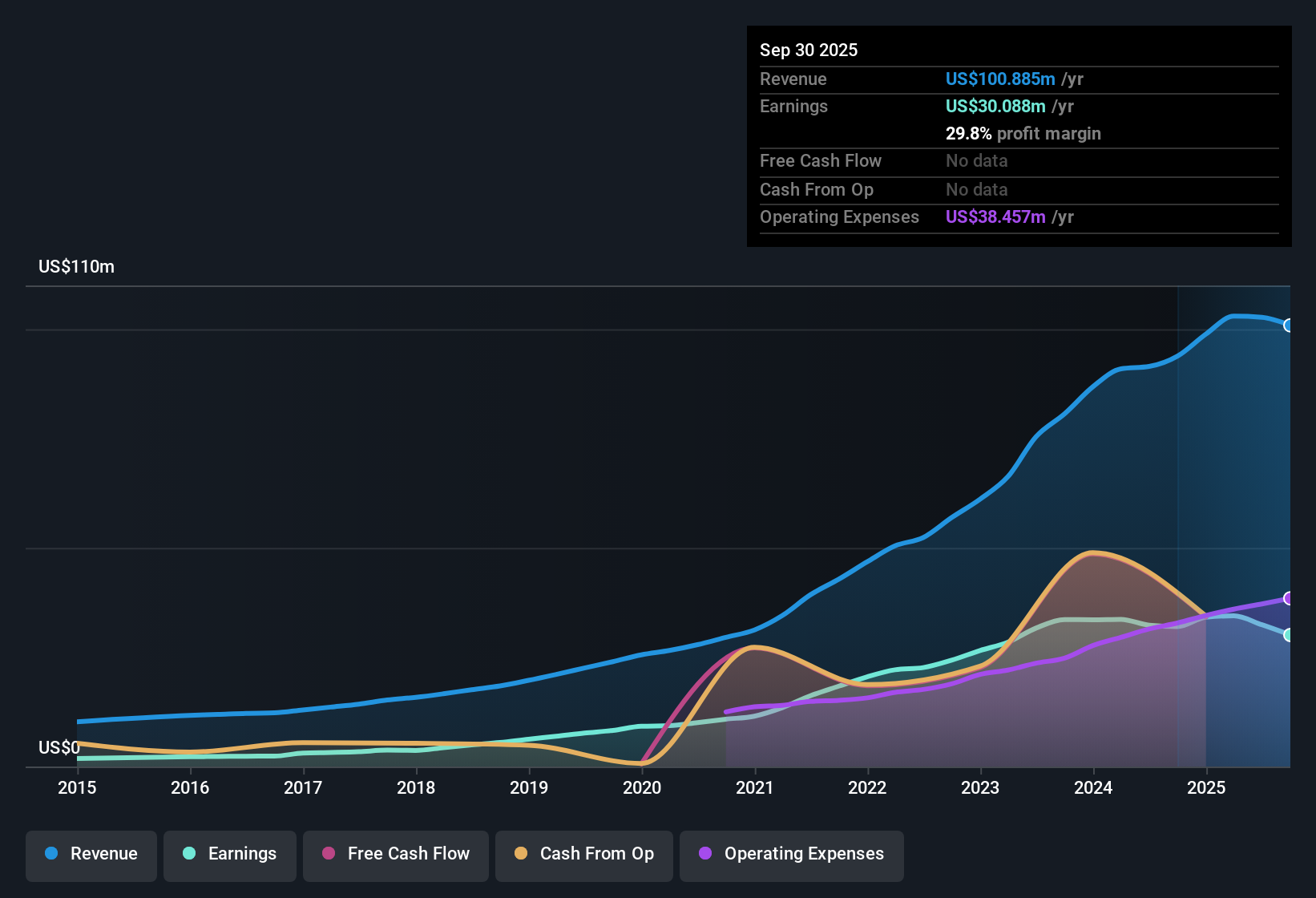This screenshot has height=898, width=1316.
Task: Click the orange Cash From Op legend dot
Action: tap(521, 853)
